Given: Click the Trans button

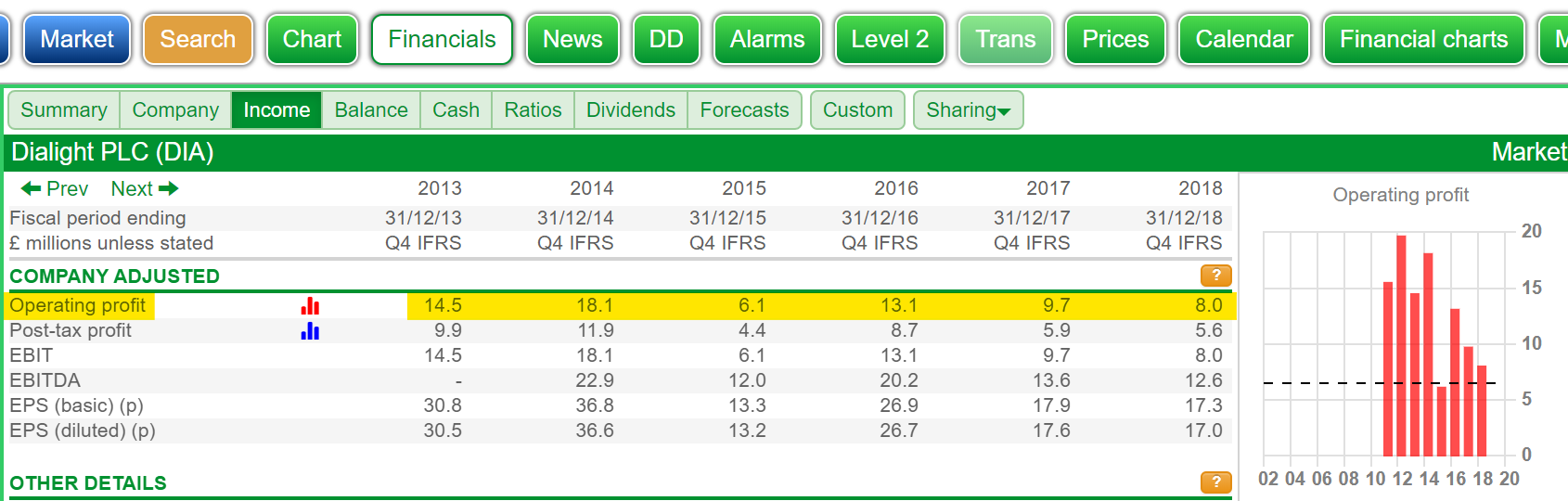Looking at the screenshot, I should (1005, 39).
